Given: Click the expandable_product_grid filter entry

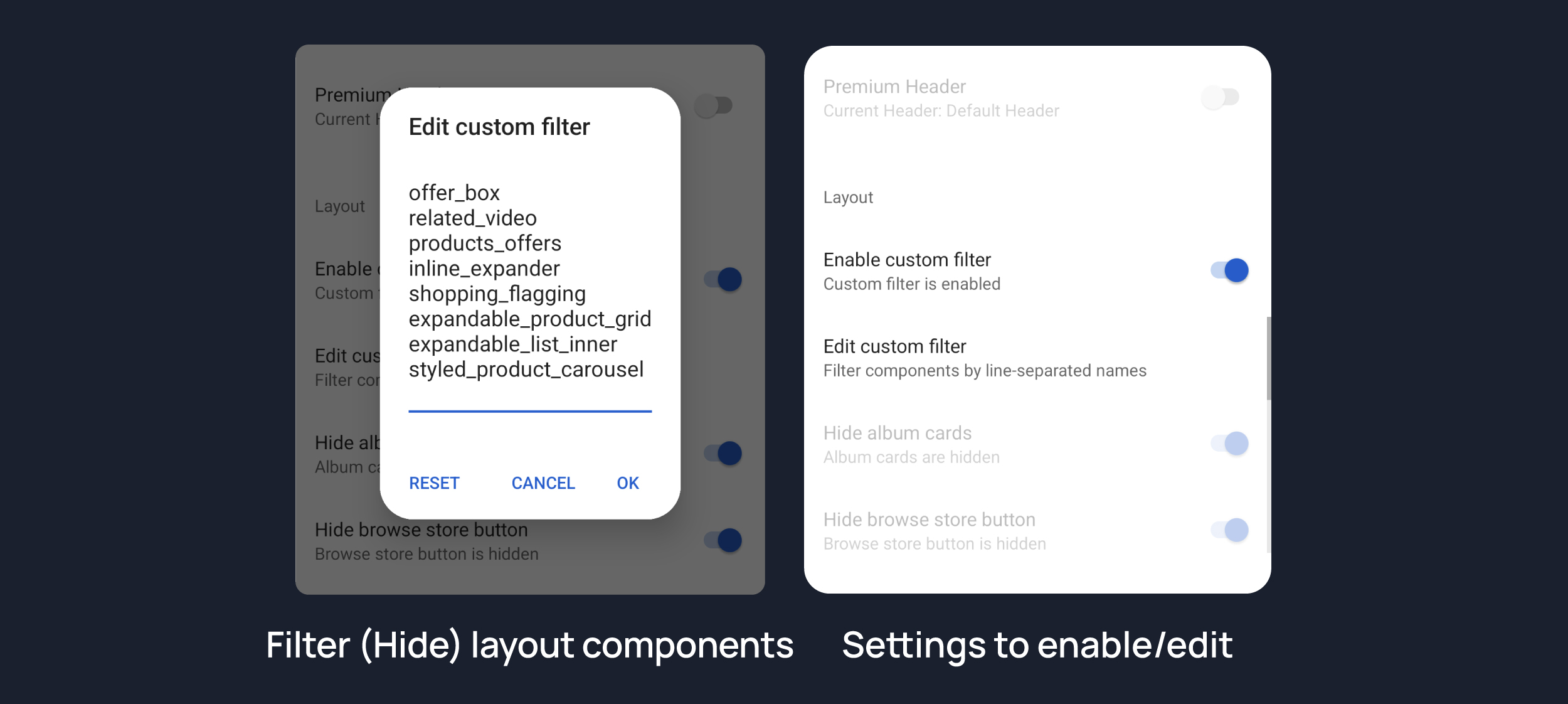Looking at the screenshot, I should pyautogui.click(x=529, y=319).
